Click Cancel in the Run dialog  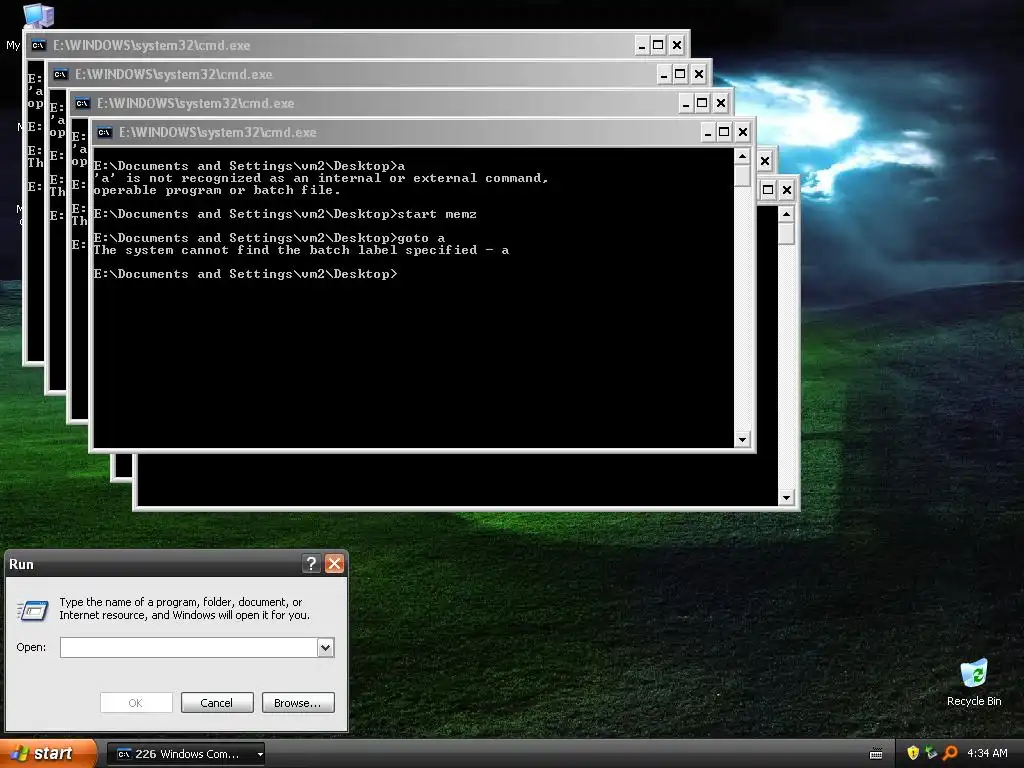point(217,703)
